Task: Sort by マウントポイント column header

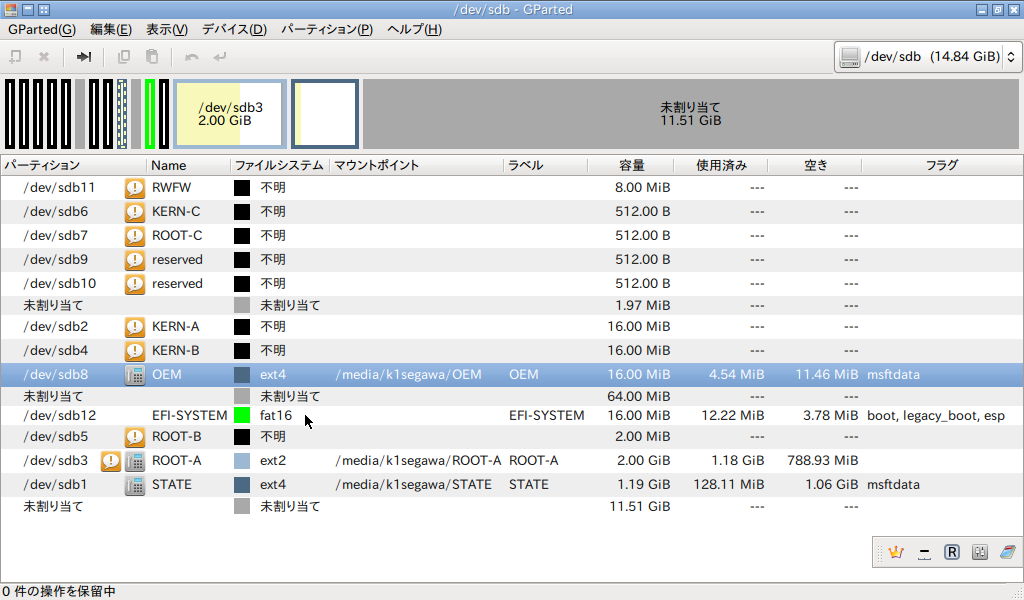Action: (x=416, y=165)
